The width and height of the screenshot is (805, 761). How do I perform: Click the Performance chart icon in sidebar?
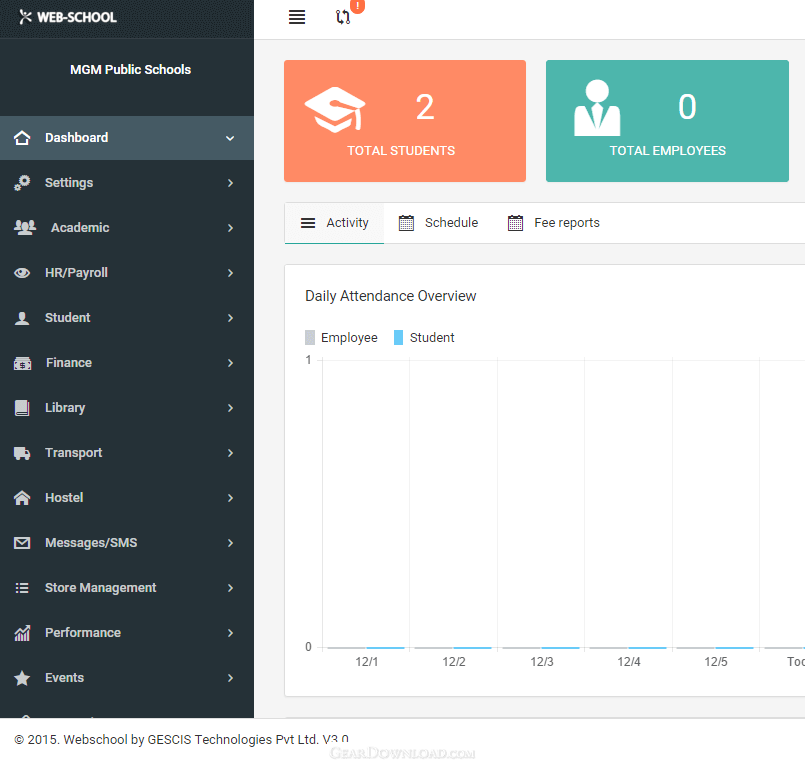[22, 633]
